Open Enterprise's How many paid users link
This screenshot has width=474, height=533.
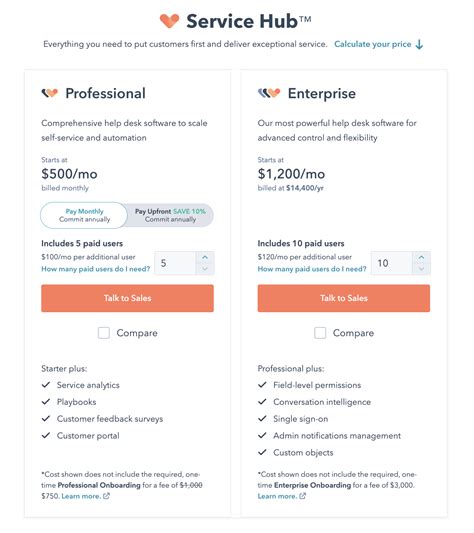pyautogui.click(x=312, y=269)
